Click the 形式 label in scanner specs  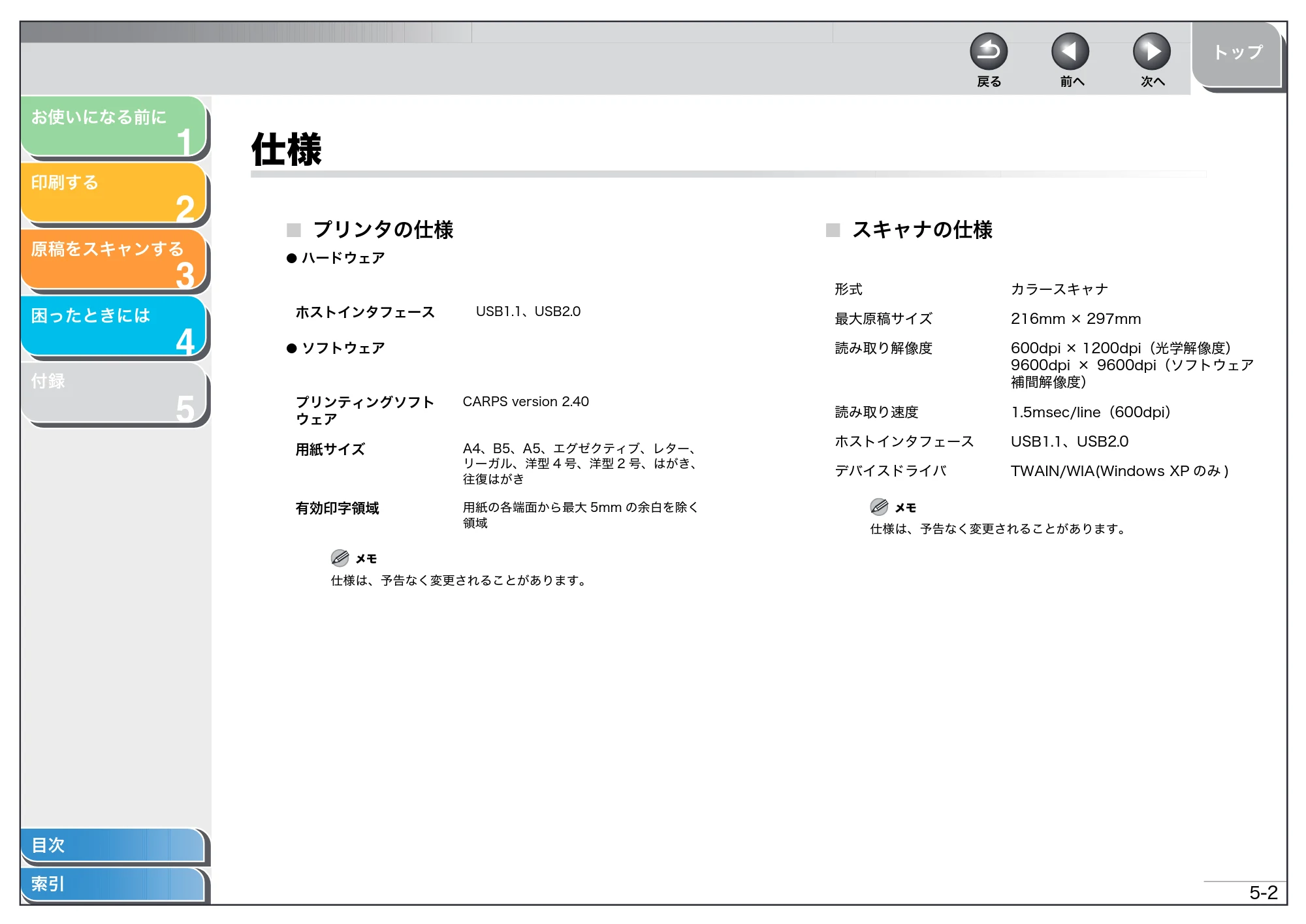point(848,289)
